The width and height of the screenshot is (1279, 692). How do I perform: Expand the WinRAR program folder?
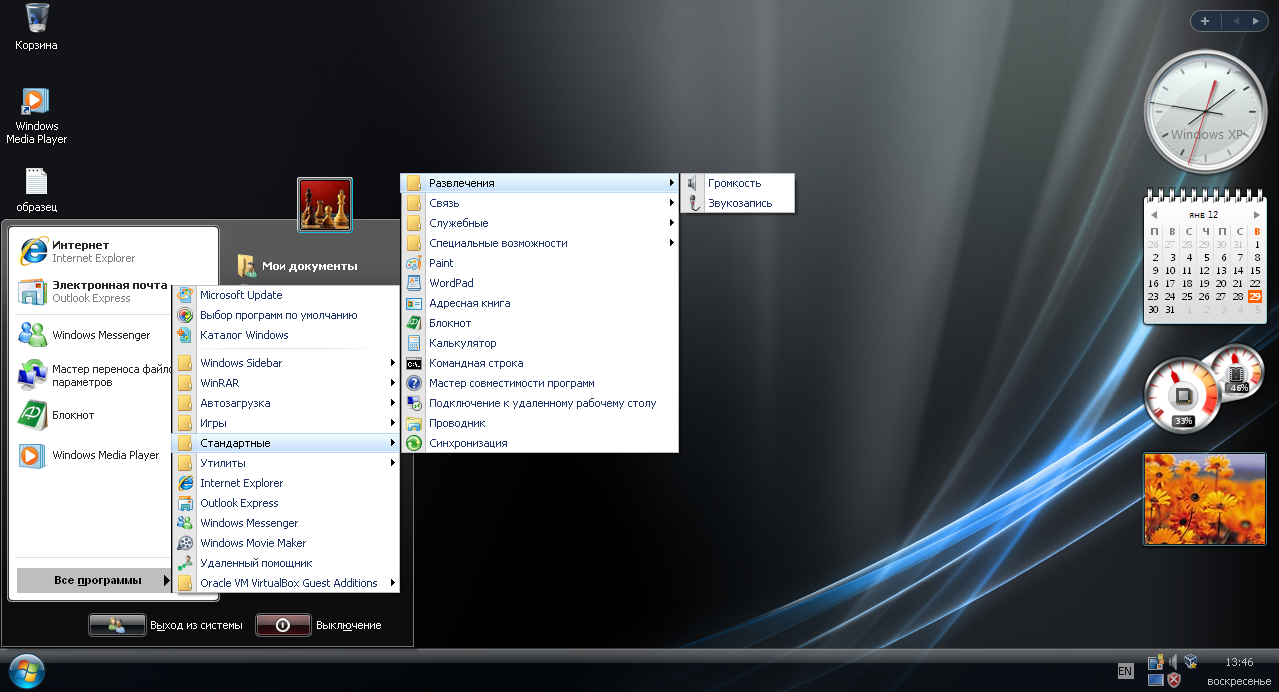286,383
